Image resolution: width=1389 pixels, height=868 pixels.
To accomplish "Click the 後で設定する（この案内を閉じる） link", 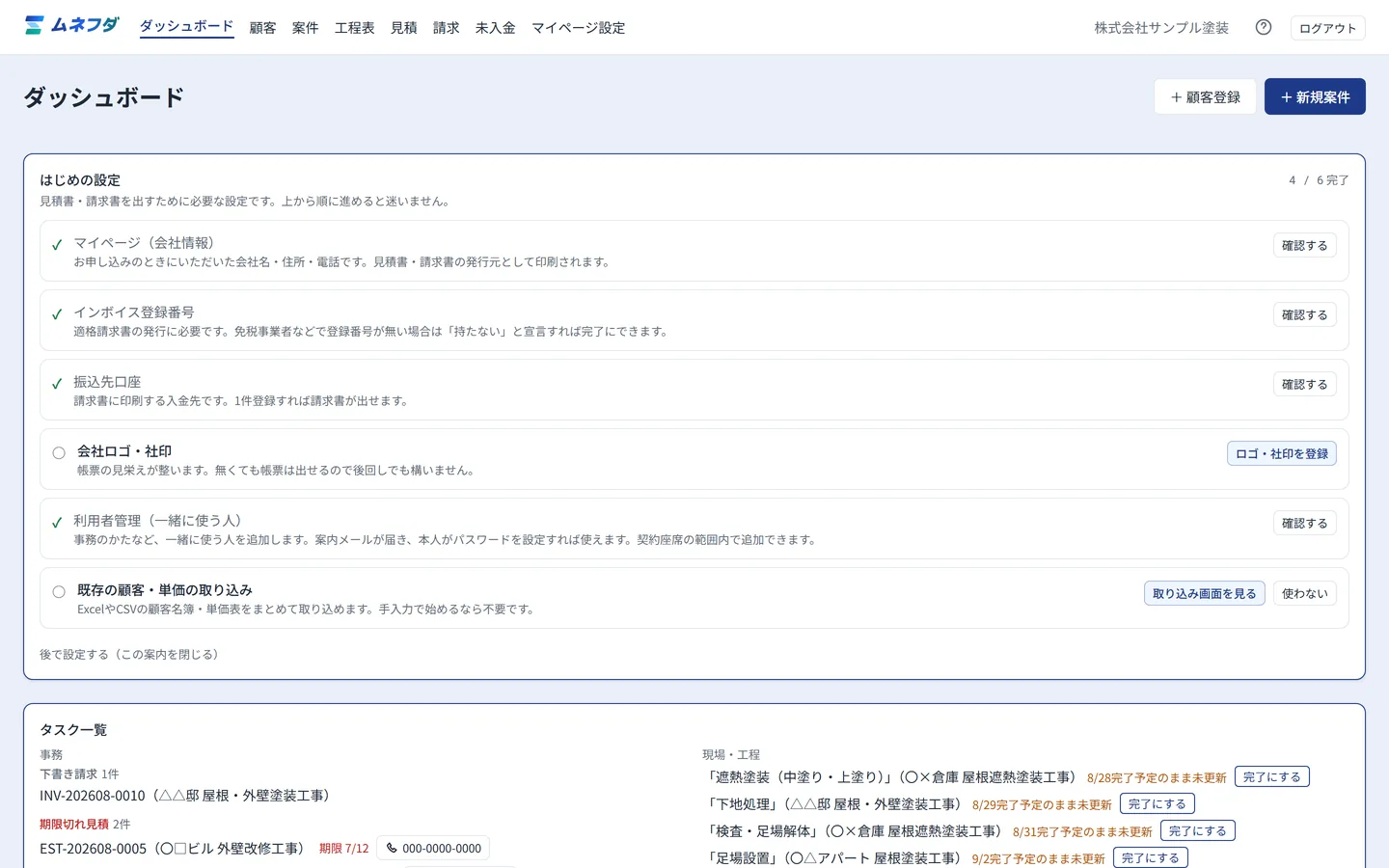I will tap(131, 655).
